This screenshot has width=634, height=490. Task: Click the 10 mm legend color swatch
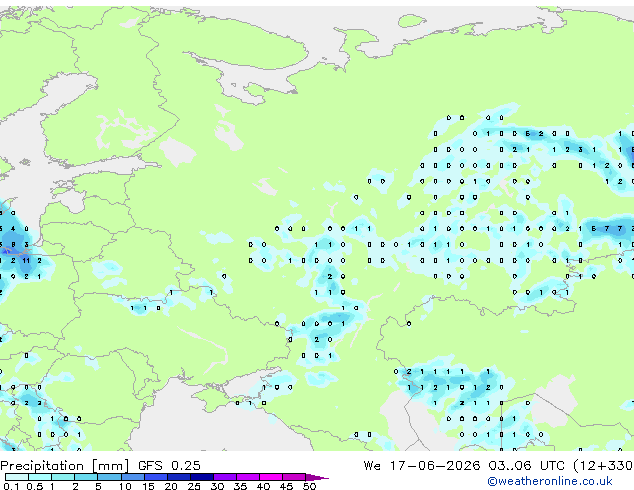[133, 477]
